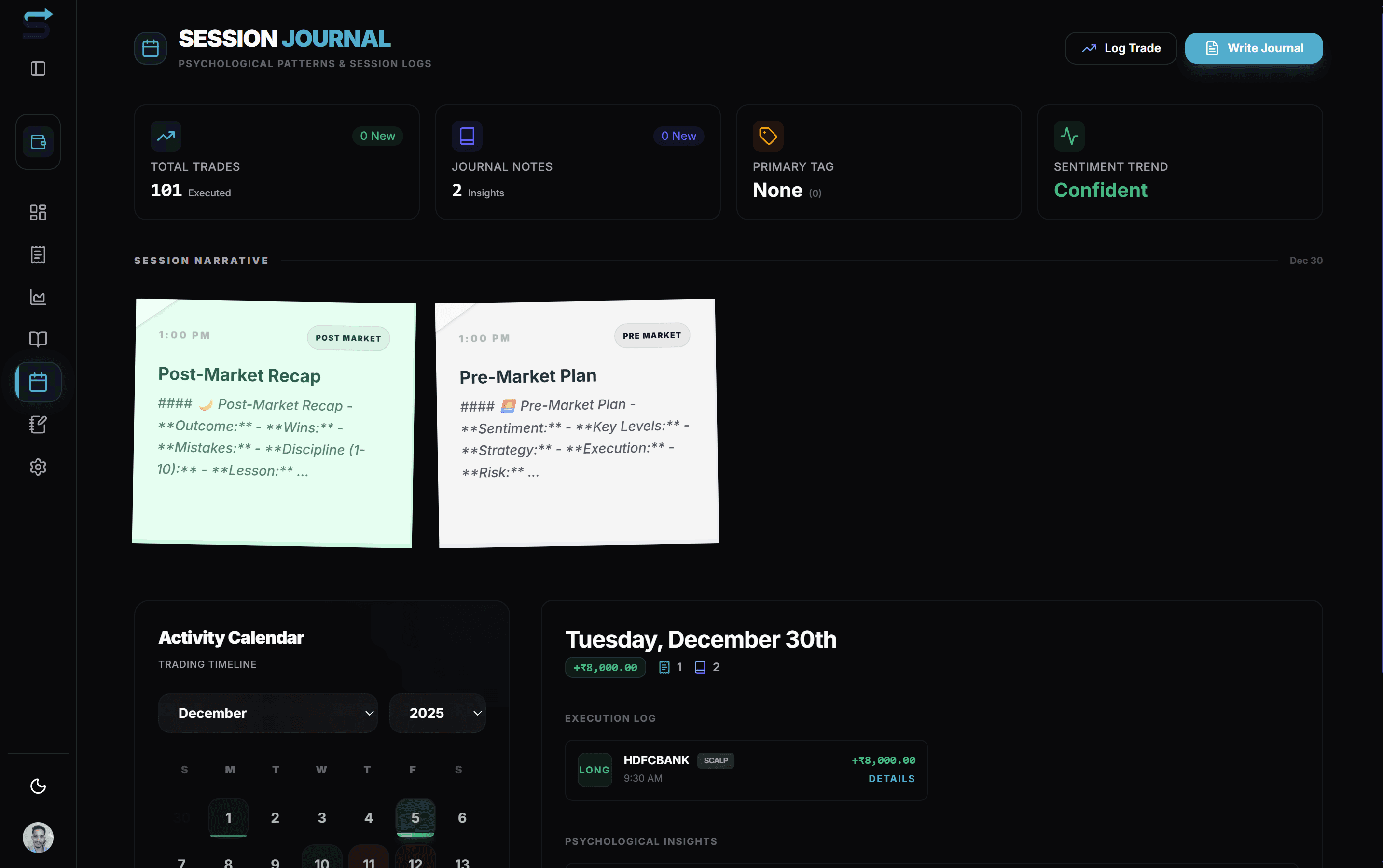Click the Write Journal button

click(x=1253, y=48)
